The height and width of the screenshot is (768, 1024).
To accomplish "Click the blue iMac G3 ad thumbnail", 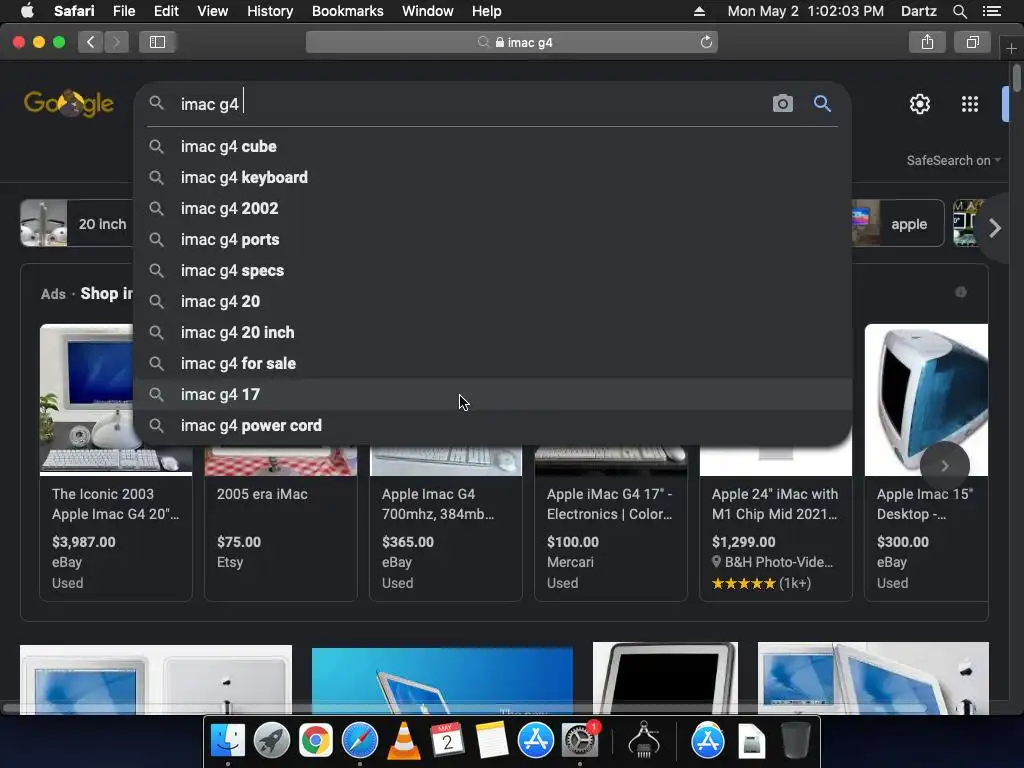I will [926, 400].
